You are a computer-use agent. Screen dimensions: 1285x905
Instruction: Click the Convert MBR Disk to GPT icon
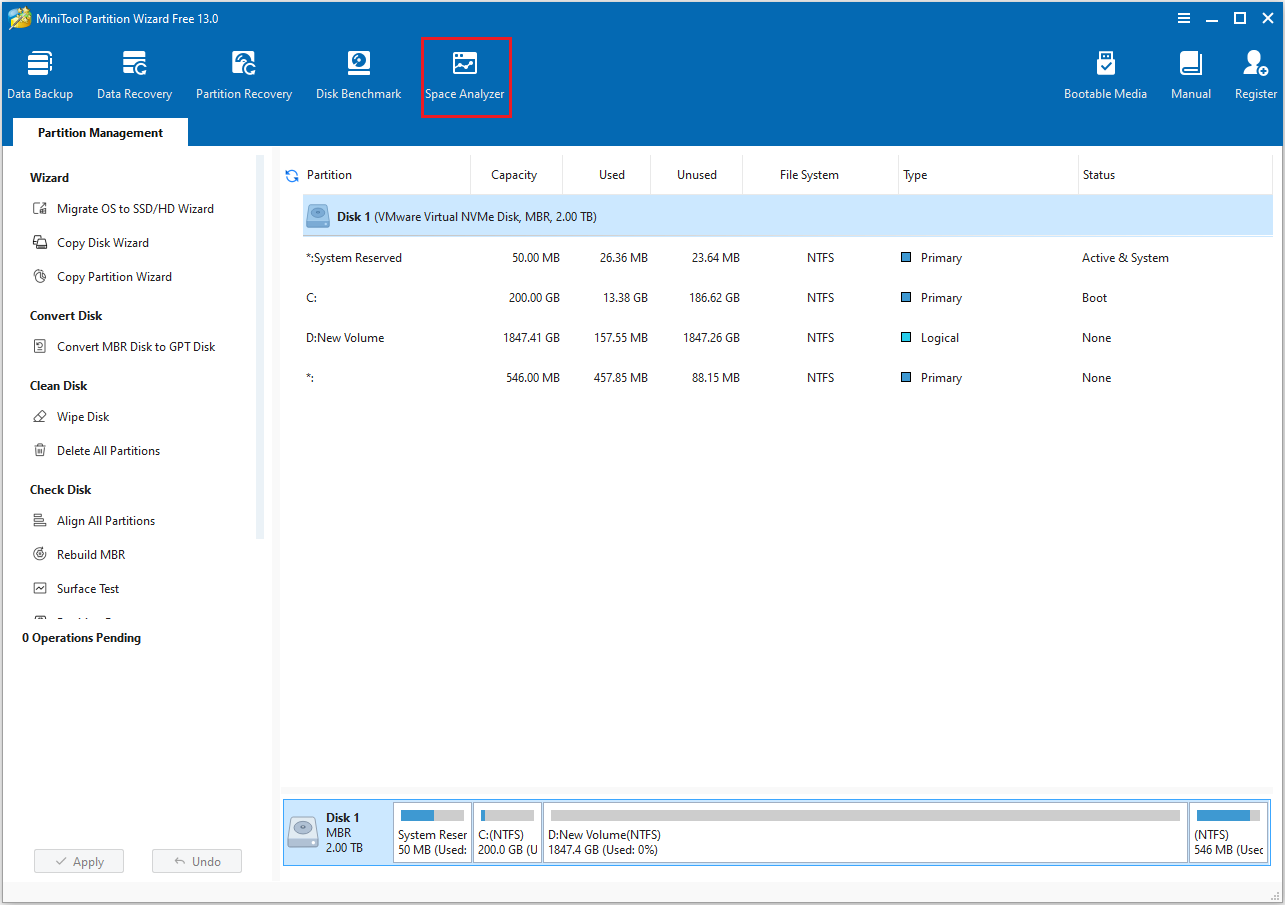coord(40,347)
